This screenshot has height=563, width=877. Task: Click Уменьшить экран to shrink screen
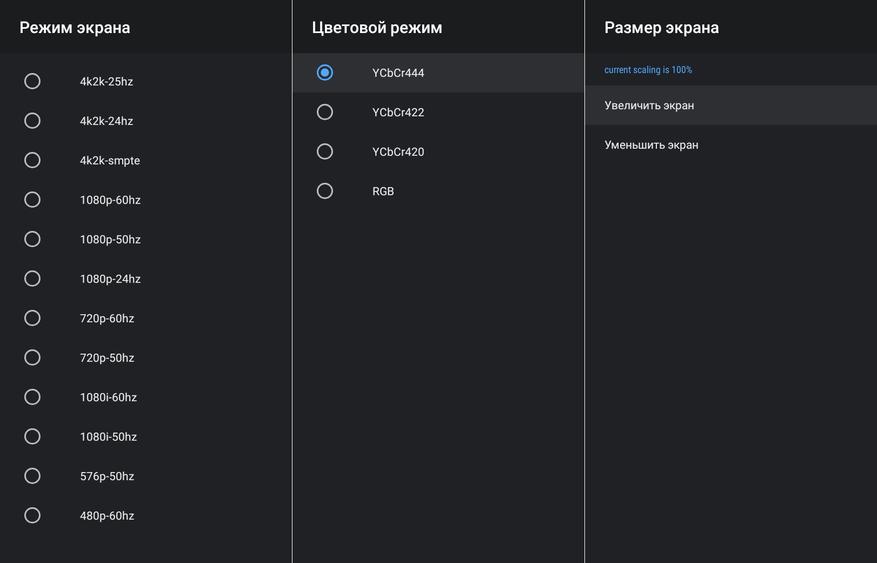pyautogui.click(x=651, y=145)
